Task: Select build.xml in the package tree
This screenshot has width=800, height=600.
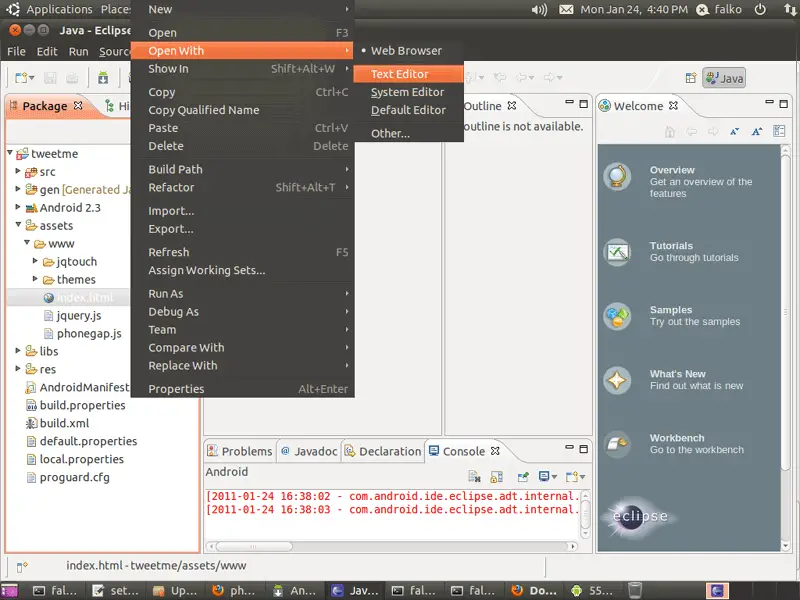Action: tap(64, 423)
